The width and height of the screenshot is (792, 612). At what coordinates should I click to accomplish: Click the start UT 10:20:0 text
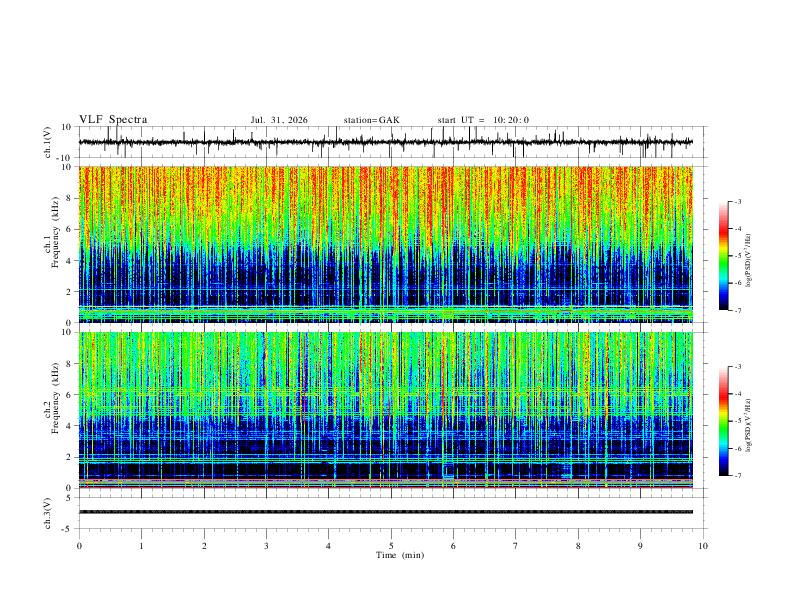coord(483,120)
